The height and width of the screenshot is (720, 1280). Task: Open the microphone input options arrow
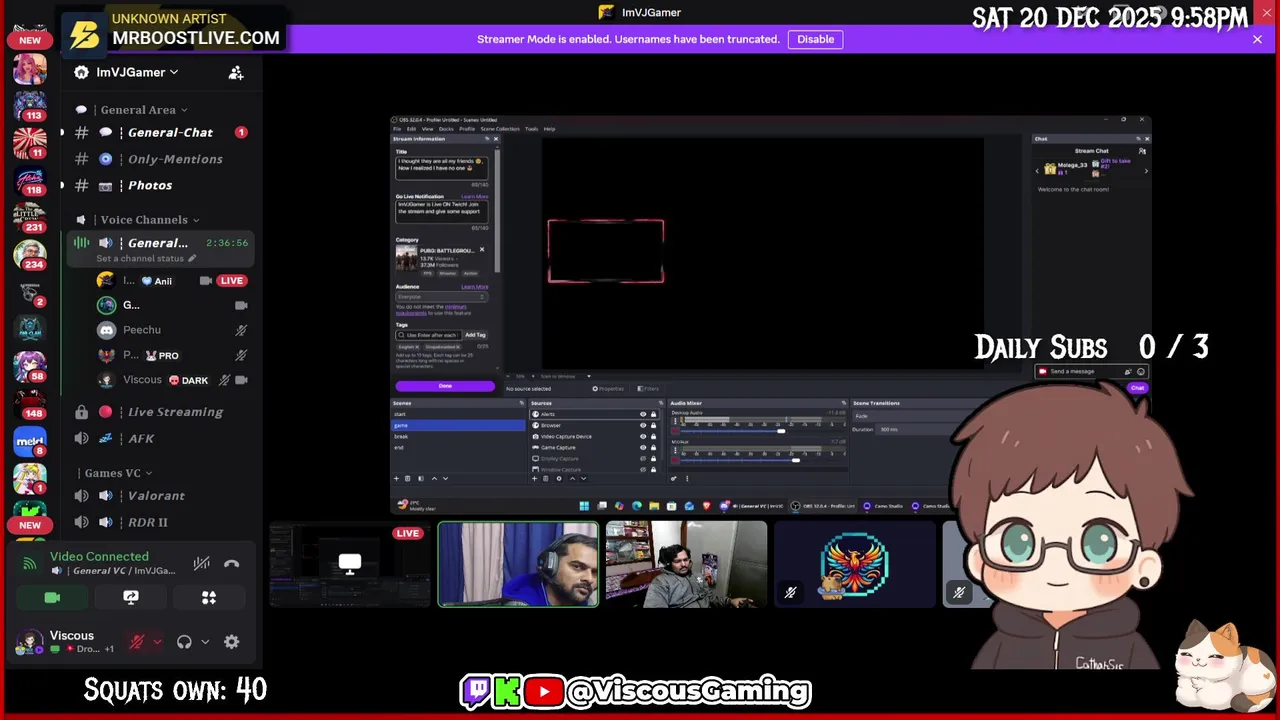click(157, 642)
